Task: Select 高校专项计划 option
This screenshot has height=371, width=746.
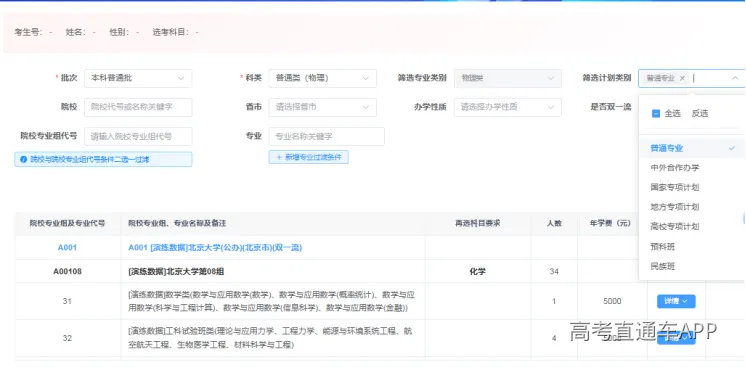Action: pyautogui.click(x=692, y=227)
